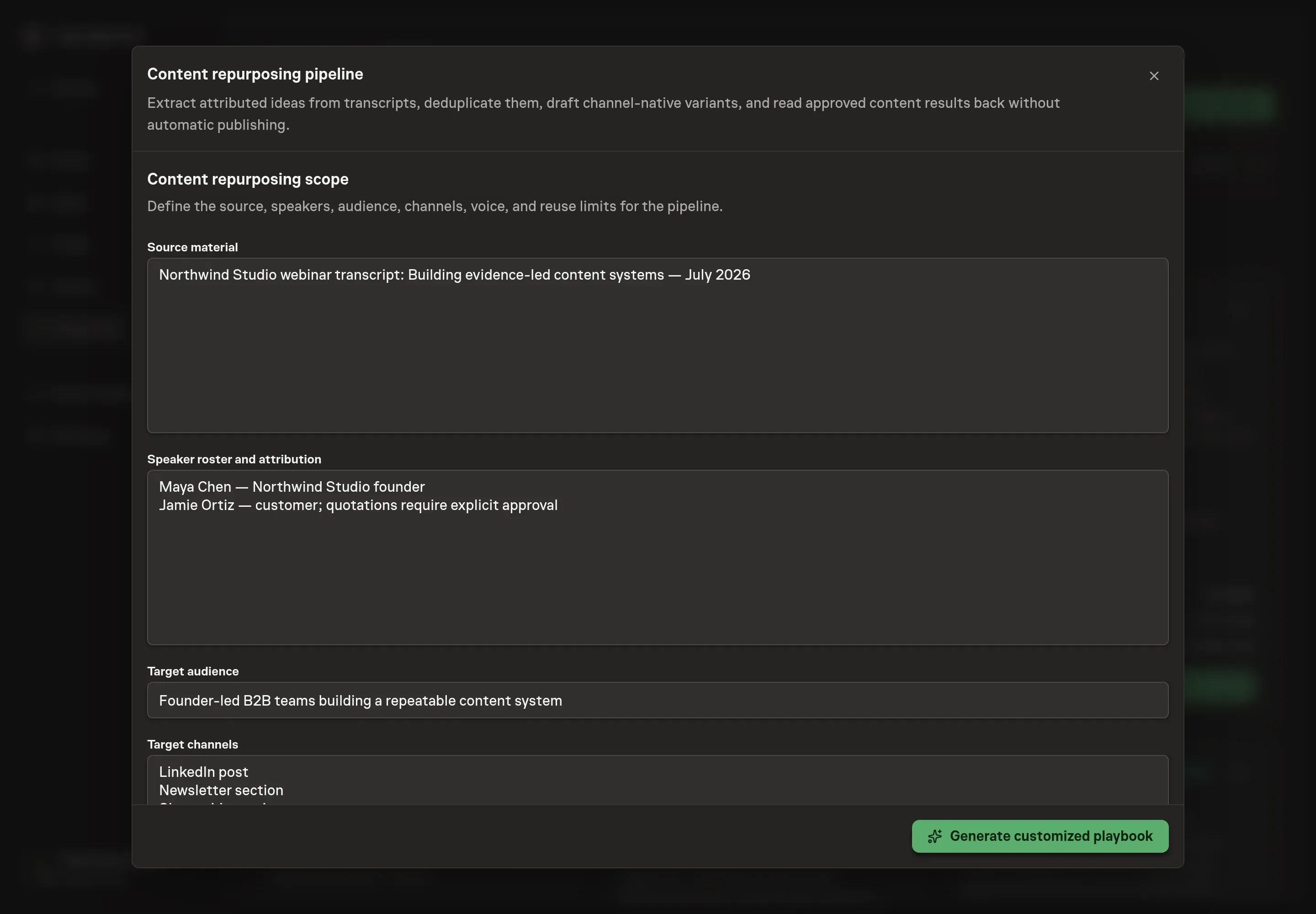Click the 'Source material' label
1316x914 pixels.
[x=192, y=247]
